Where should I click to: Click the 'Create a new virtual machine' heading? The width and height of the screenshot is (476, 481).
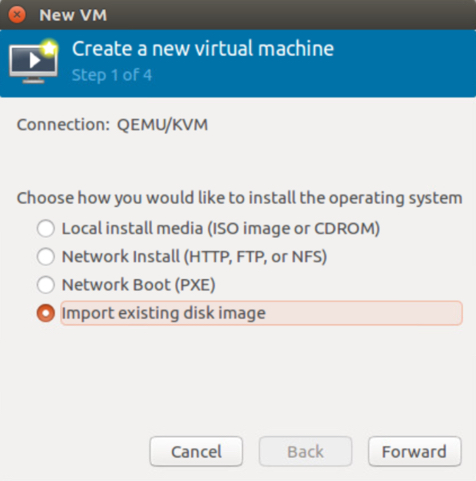pos(203,49)
